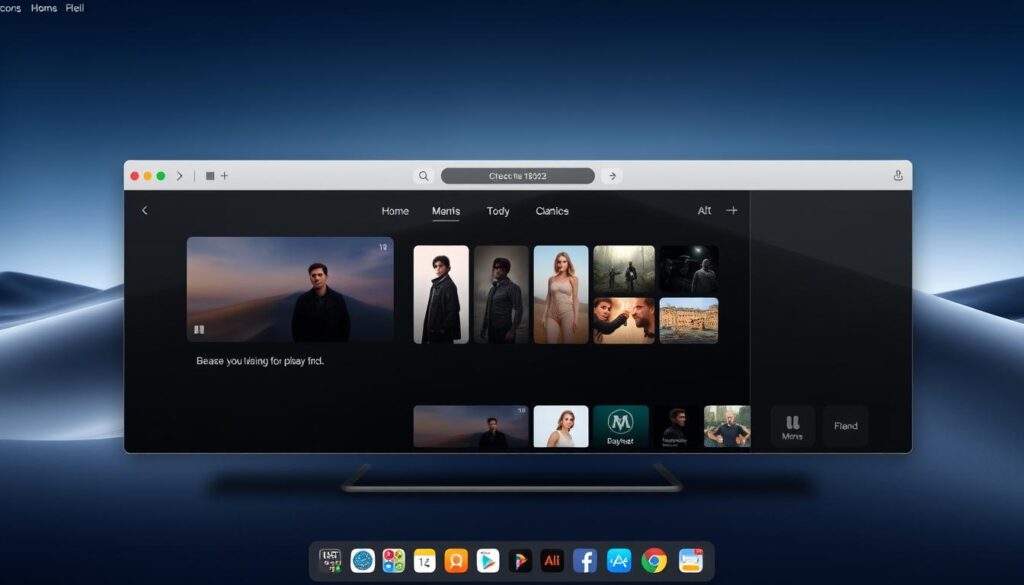Click the square icon in title bar
The image size is (1024, 585).
(x=210, y=176)
